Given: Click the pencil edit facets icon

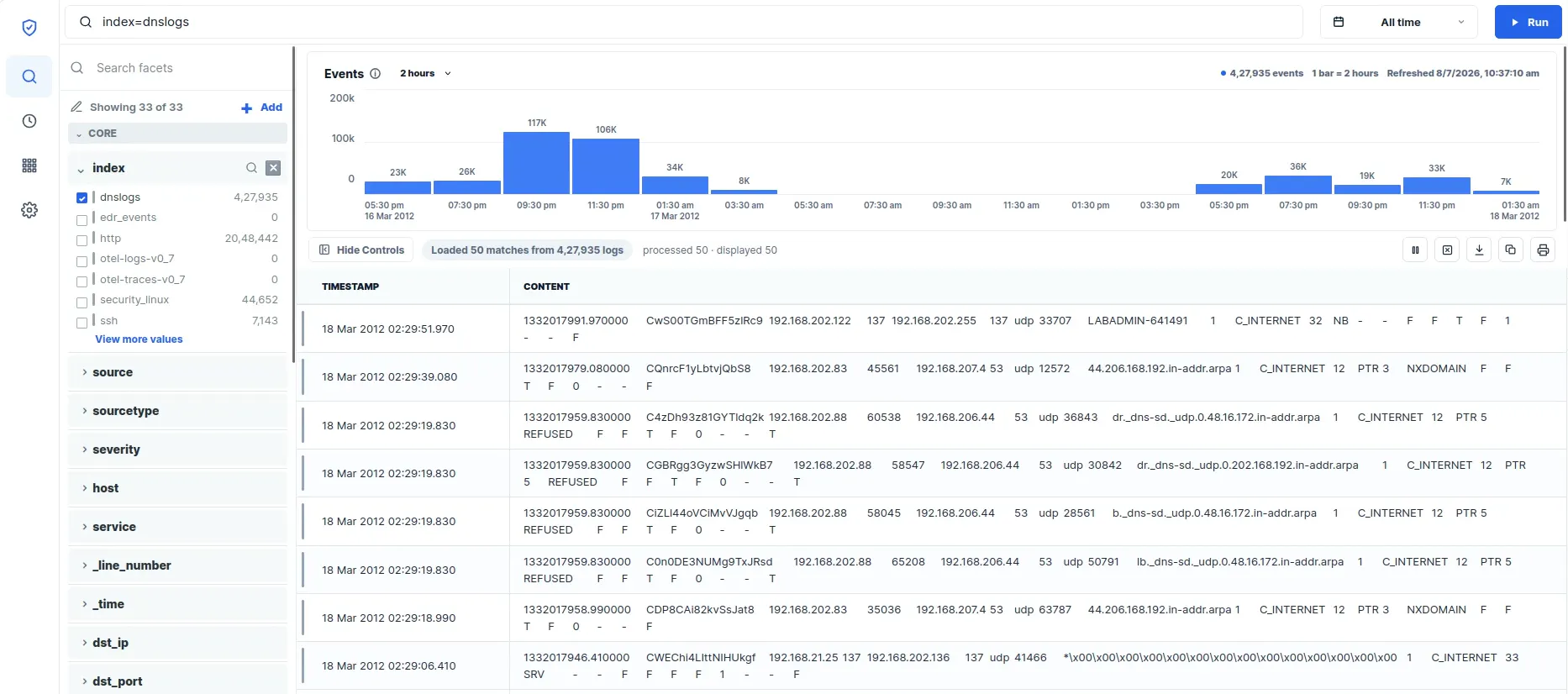Looking at the screenshot, I should (x=76, y=107).
